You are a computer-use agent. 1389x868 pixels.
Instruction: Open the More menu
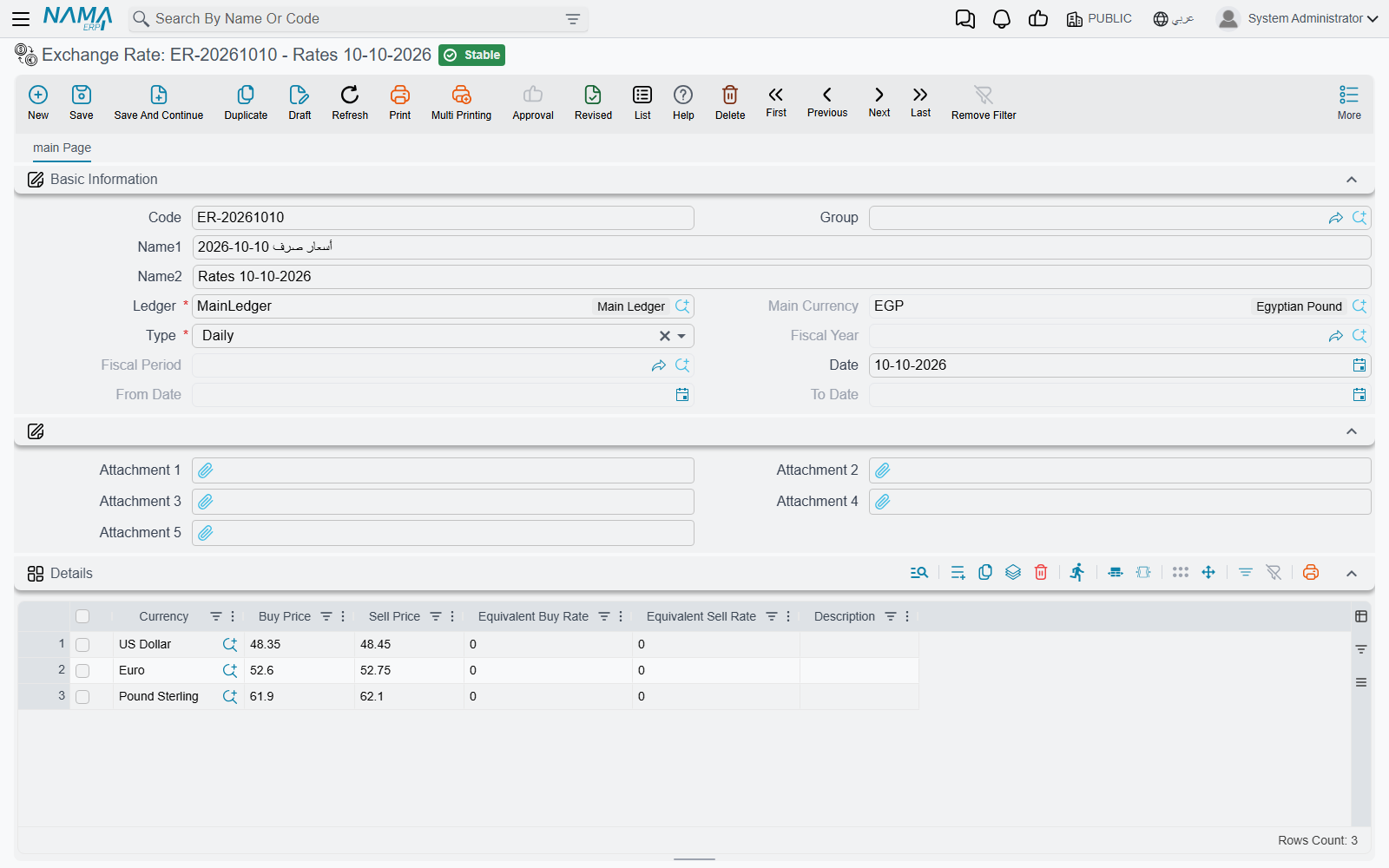[x=1349, y=102]
